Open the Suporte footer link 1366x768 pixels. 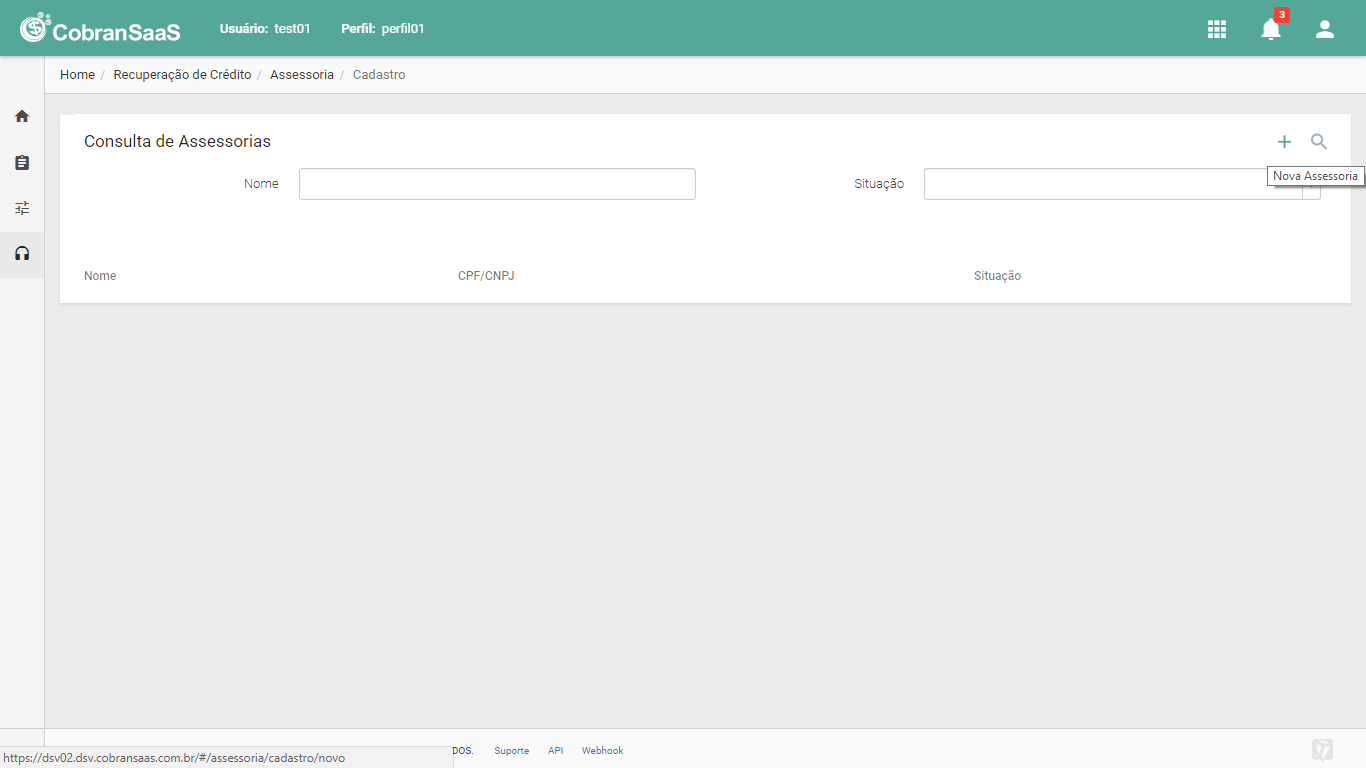(511, 751)
